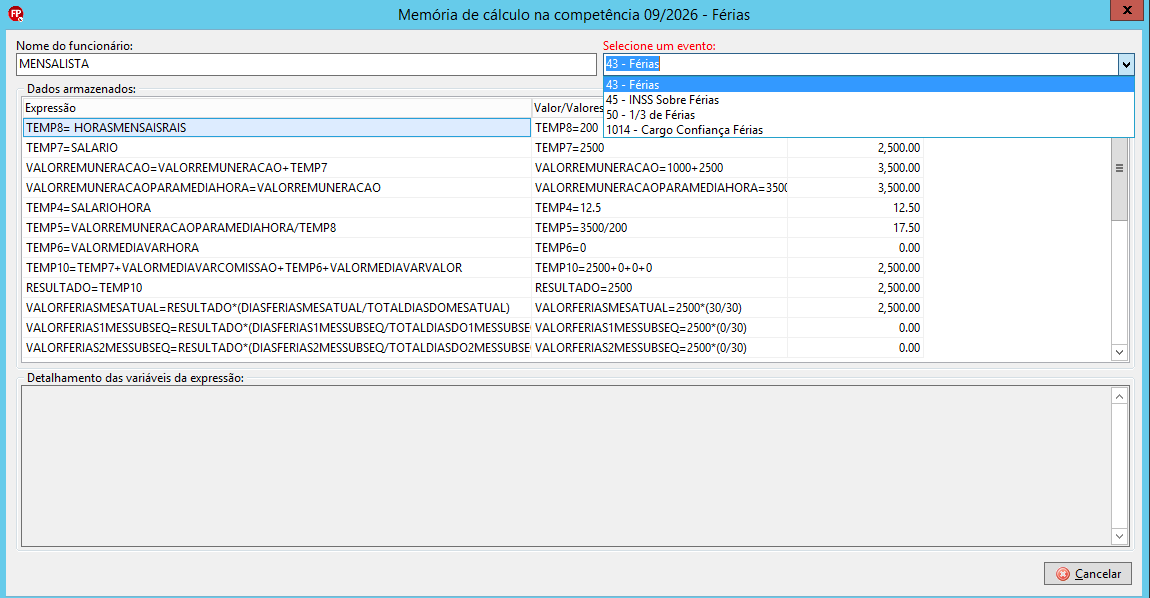The image size is (1150, 598).
Task: Click the Cancelar button
Action: tap(1088, 574)
